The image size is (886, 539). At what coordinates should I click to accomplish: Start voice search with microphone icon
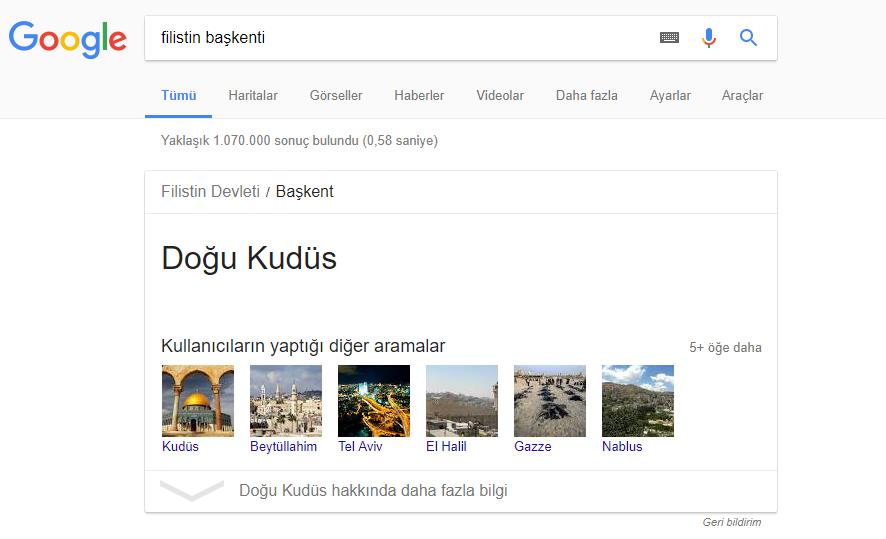pos(709,38)
